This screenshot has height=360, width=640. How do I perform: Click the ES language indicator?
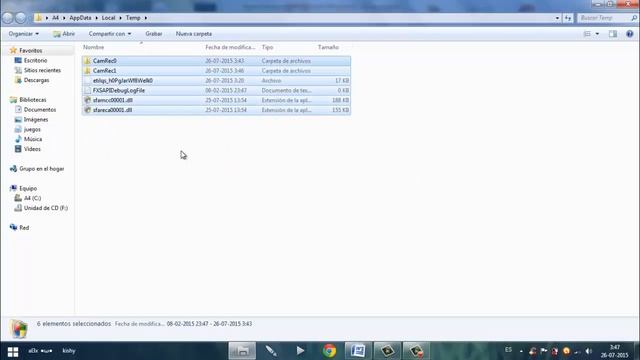point(508,350)
